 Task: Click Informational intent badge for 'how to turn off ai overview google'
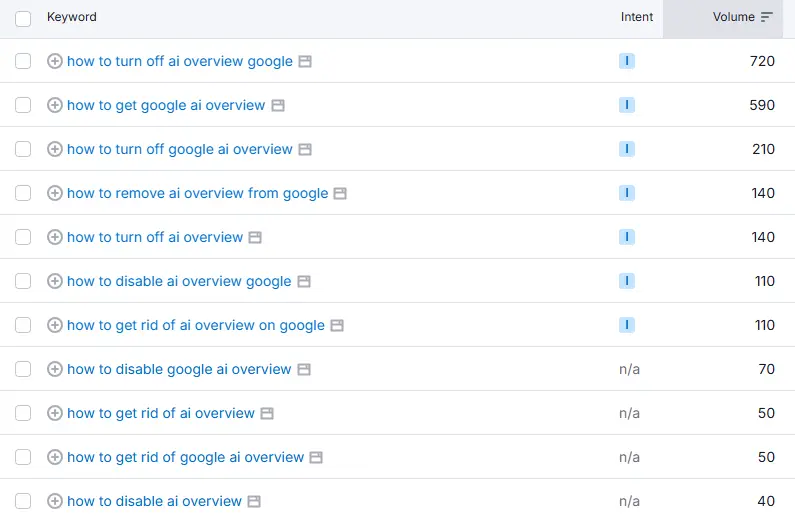[627, 61]
